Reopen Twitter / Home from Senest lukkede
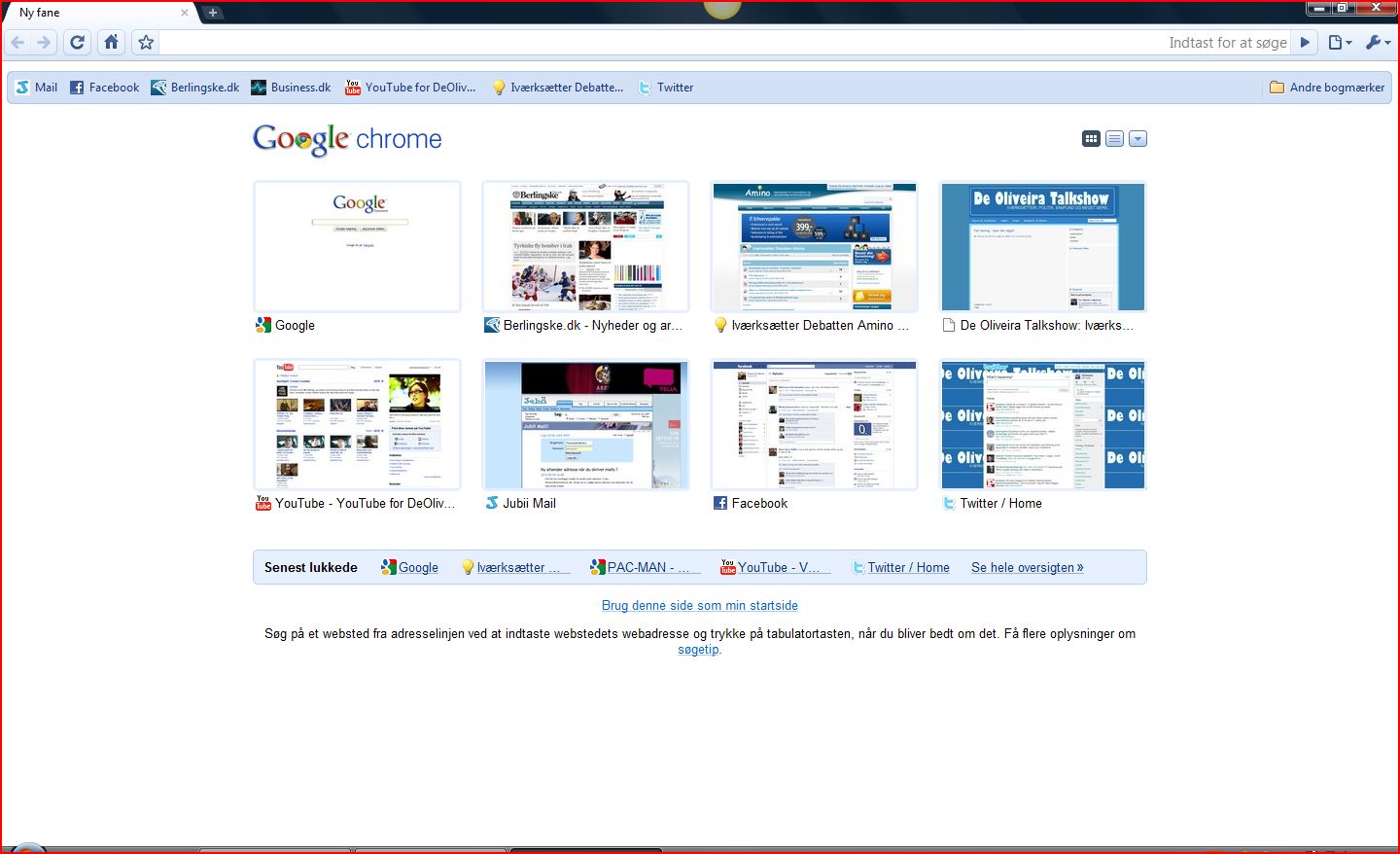The height and width of the screenshot is (854, 1400). (x=901, y=568)
